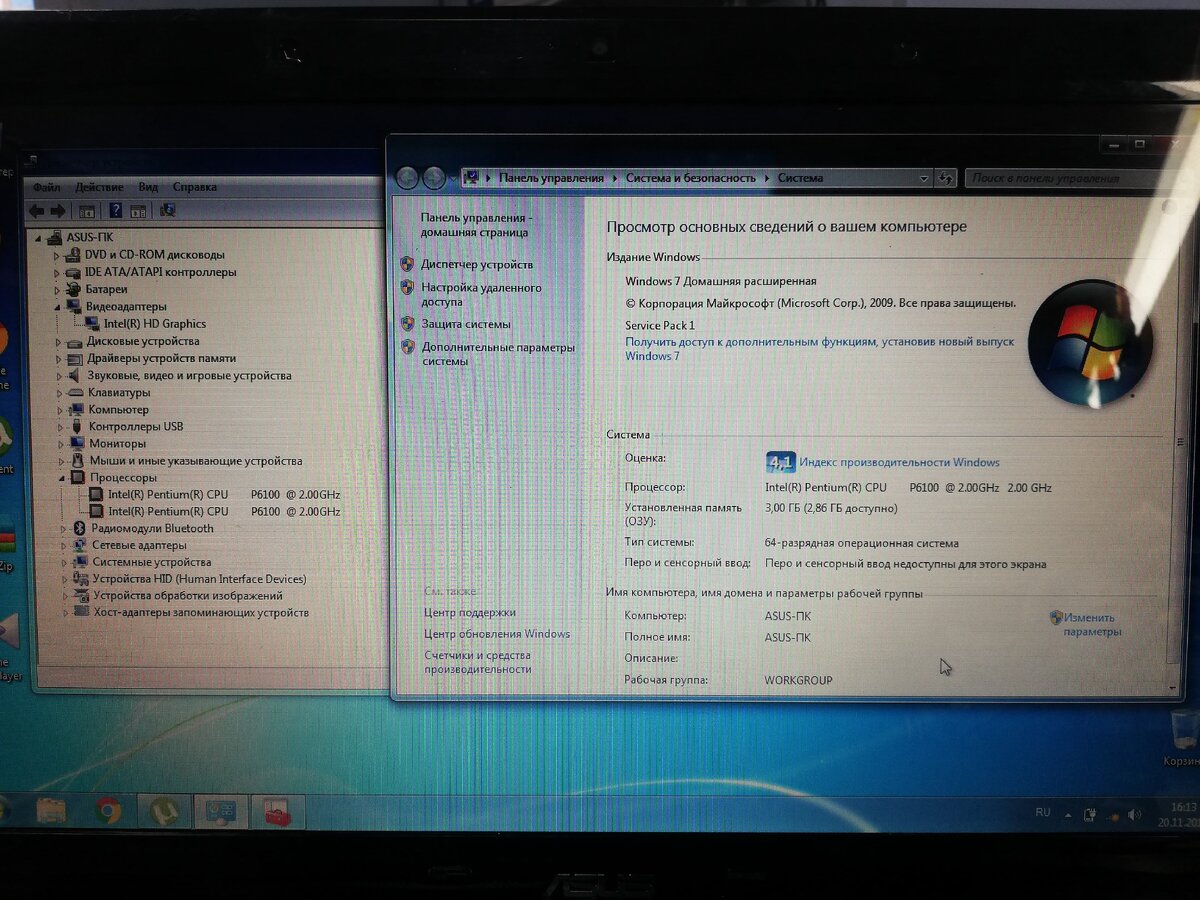Viewport: 1200px width, 900px height.
Task: Open the red toolbox app on taskbar
Action: [277, 813]
